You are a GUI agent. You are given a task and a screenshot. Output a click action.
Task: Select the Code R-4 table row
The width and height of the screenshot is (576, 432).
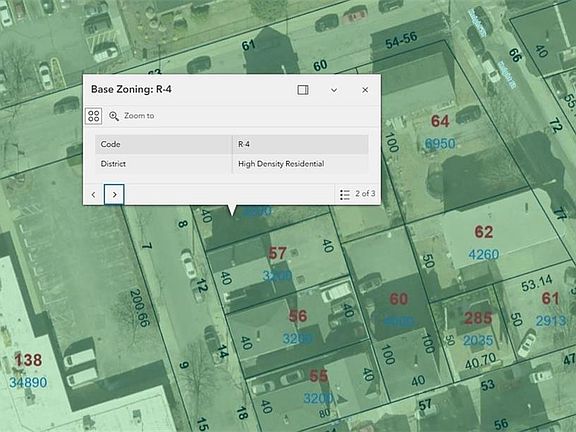[231, 144]
